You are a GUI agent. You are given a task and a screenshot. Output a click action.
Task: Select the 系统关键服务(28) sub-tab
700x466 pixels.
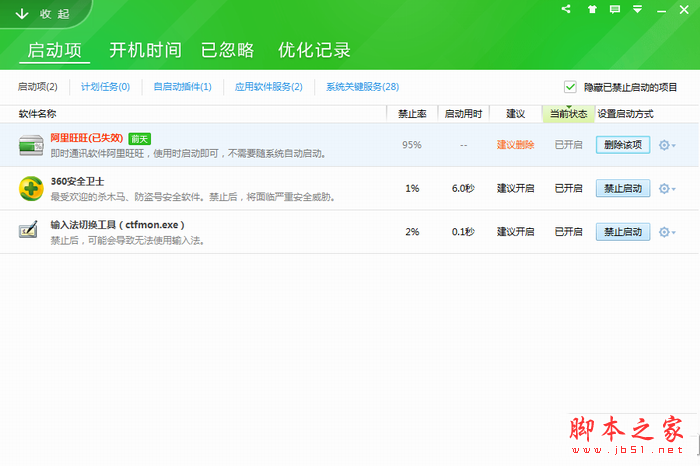[x=362, y=87]
